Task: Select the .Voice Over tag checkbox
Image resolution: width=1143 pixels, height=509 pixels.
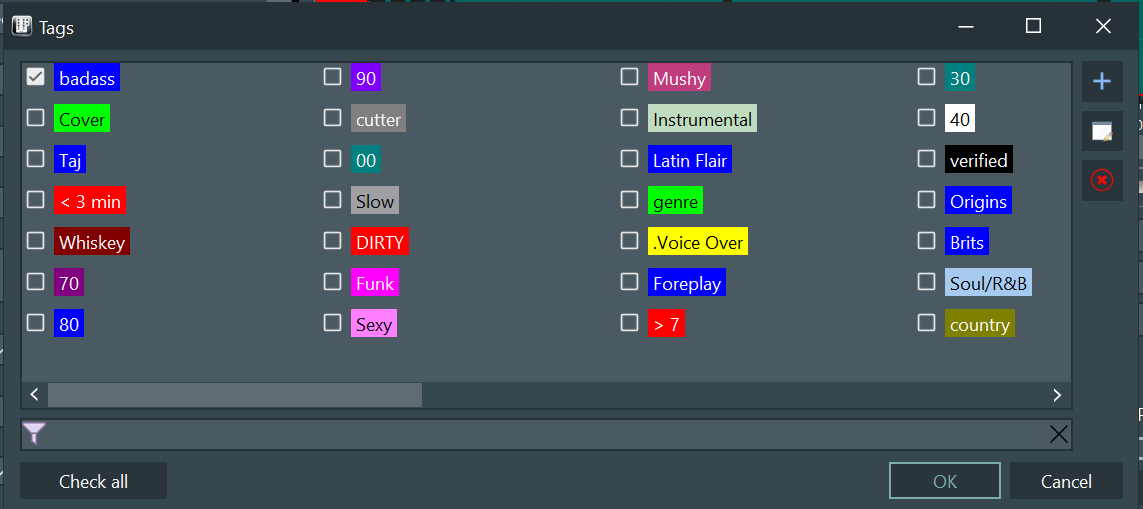Action: [629, 241]
